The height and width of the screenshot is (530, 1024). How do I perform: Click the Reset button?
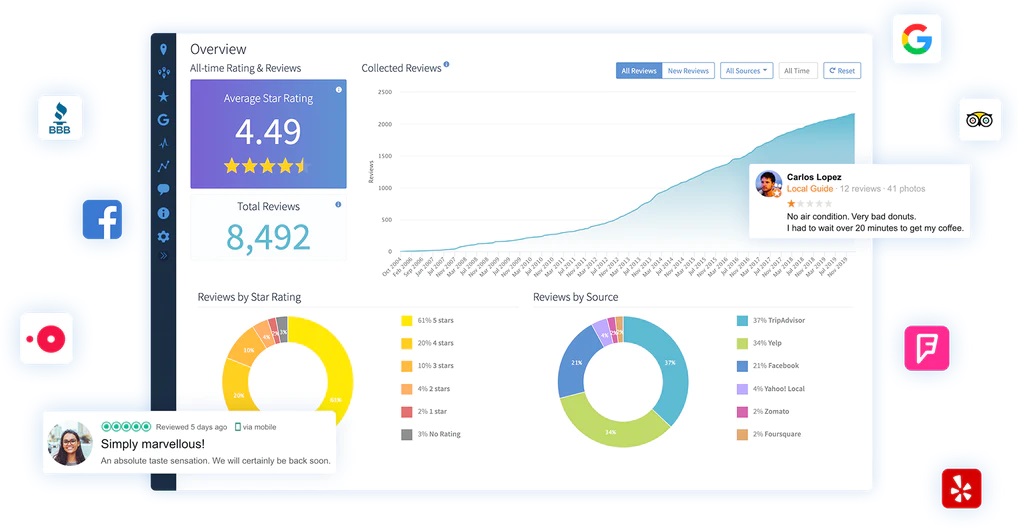(x=842, y=70)
